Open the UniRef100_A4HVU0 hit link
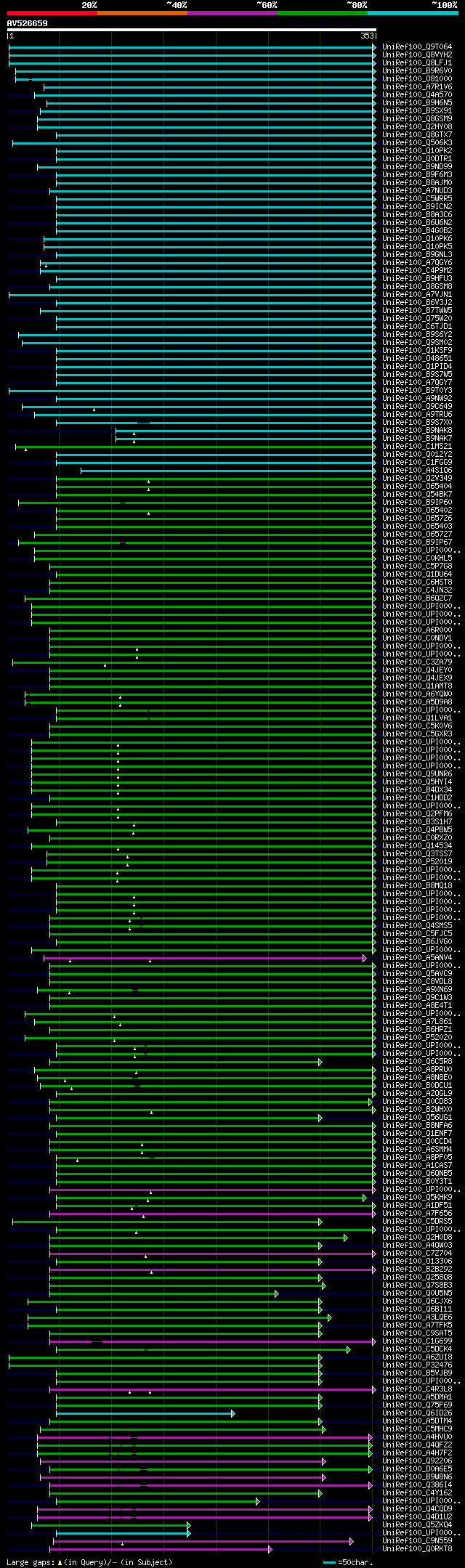The height and width of the screenshot is (1568, 465). [x=417, y=1437]
